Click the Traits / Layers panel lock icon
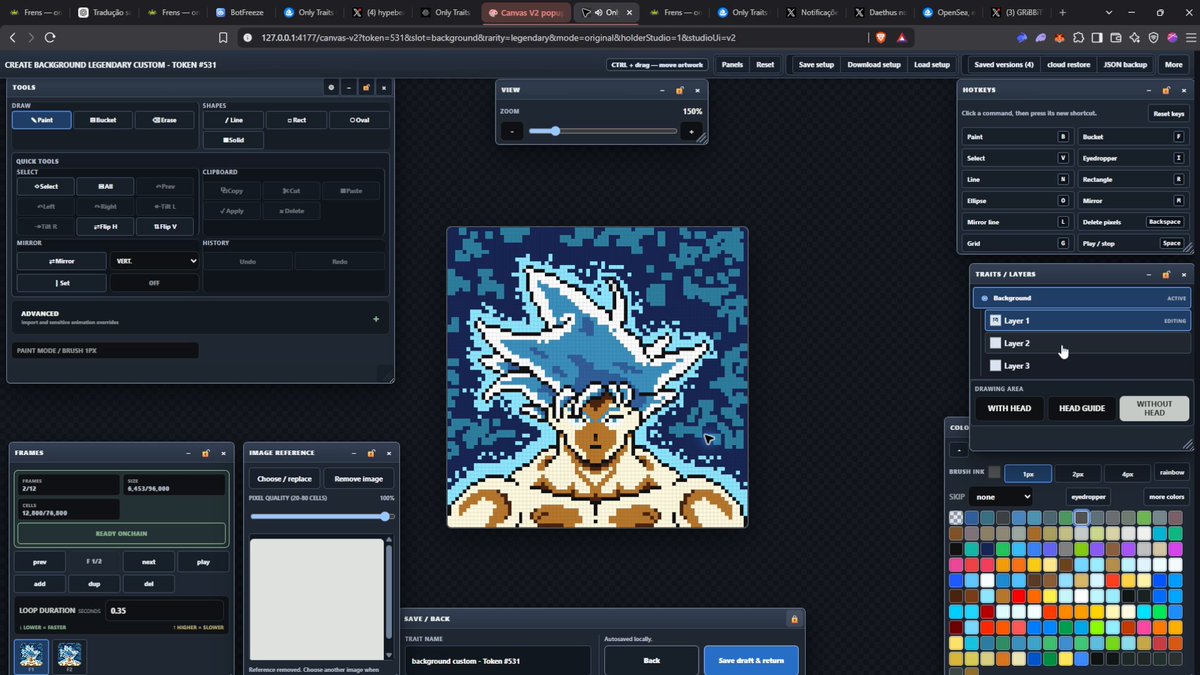The image size is (1200, 675). coord(1166,274)
